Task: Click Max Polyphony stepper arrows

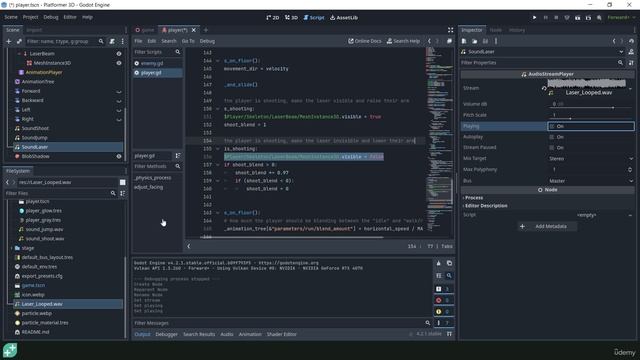Action: [630, 169]
